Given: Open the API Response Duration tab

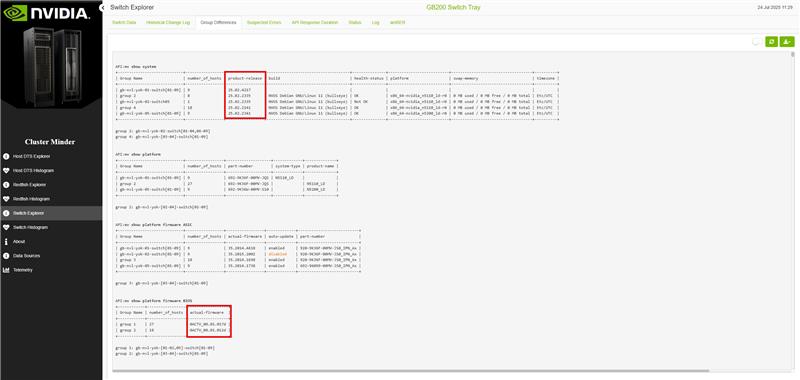Looking at the screenshot, I should pyautogui.click(x=315, y=23).
